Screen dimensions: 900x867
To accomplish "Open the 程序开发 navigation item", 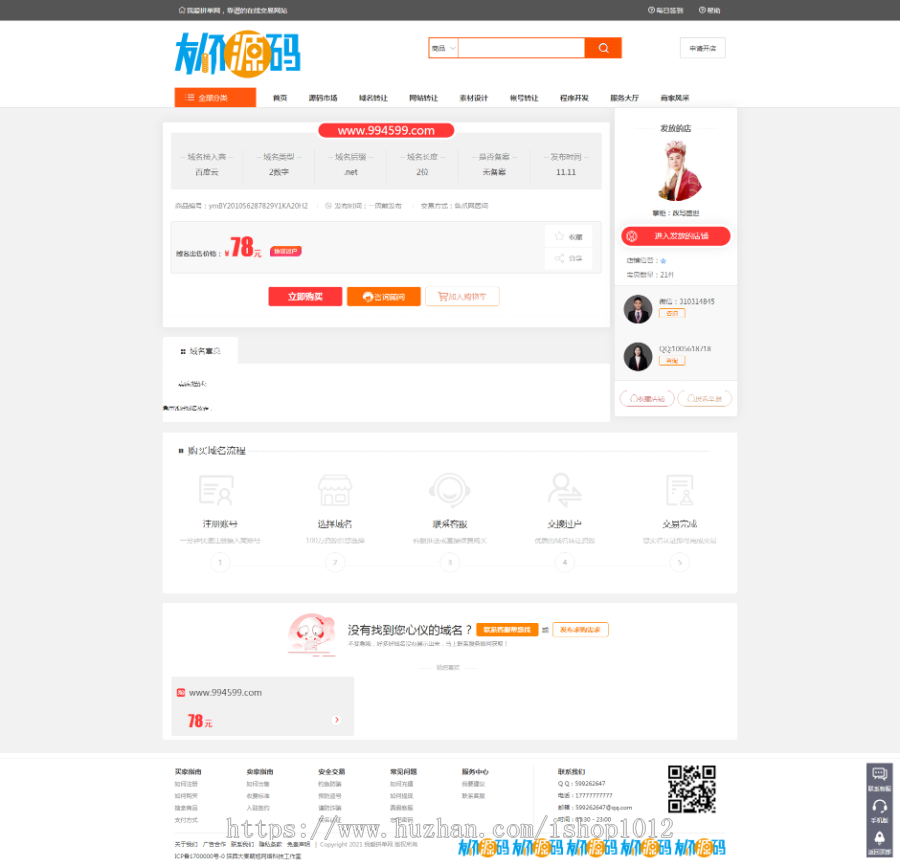I will pyautogui.click(x=575, y=98).
